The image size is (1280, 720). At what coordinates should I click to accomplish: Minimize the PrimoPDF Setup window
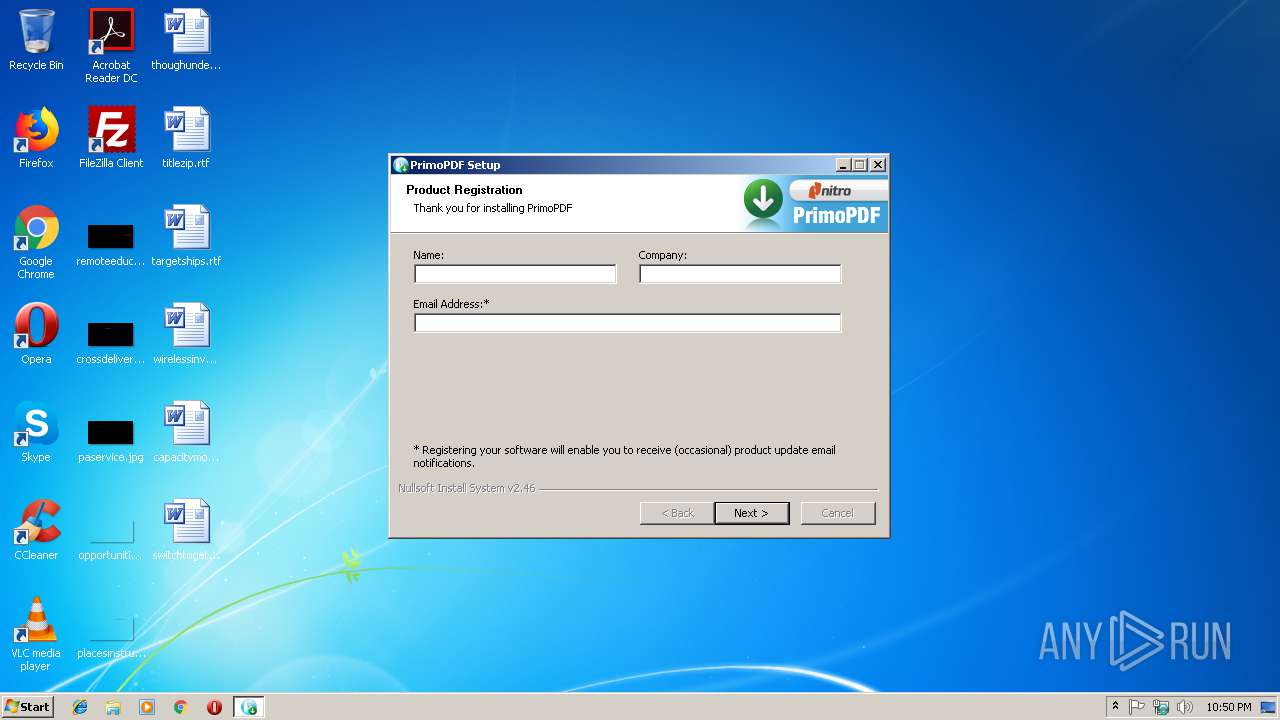tap(843, 165)
